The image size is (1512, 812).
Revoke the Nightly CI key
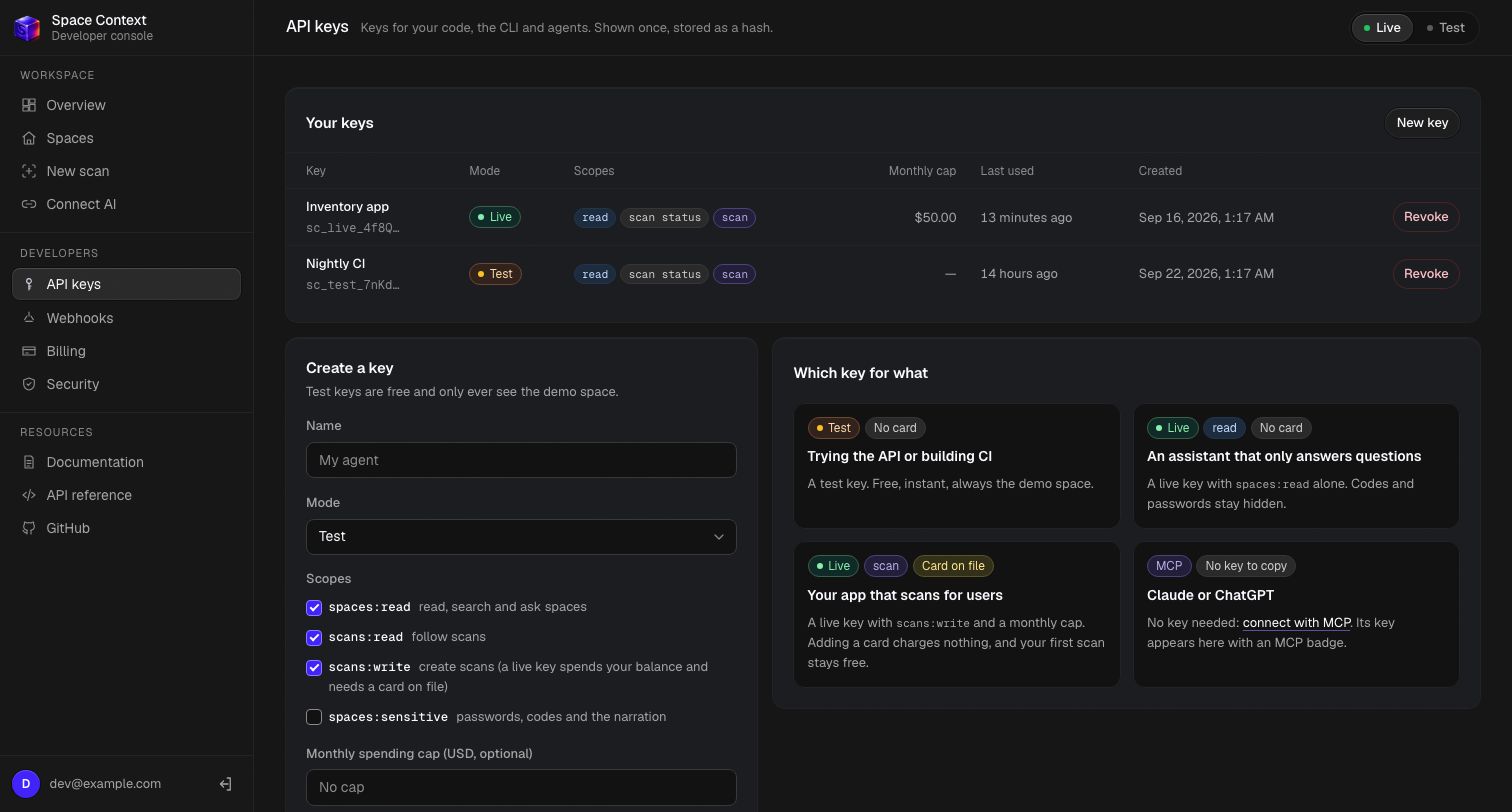(1426, 274)
